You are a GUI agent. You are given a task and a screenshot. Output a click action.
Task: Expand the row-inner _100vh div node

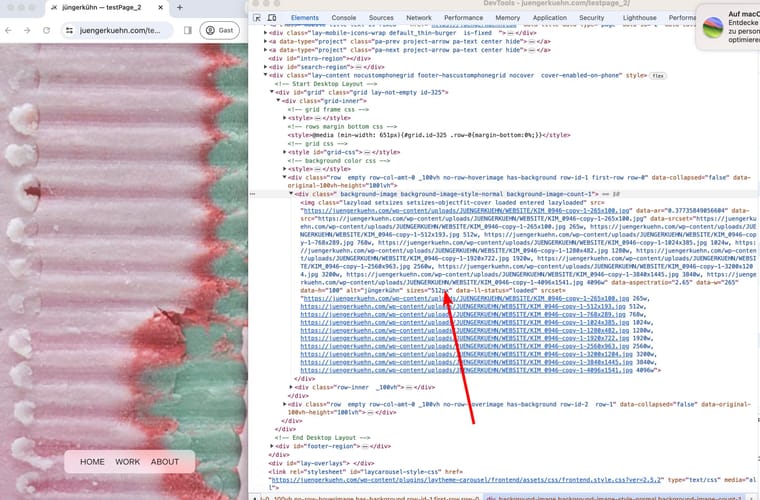coord(291,386)
